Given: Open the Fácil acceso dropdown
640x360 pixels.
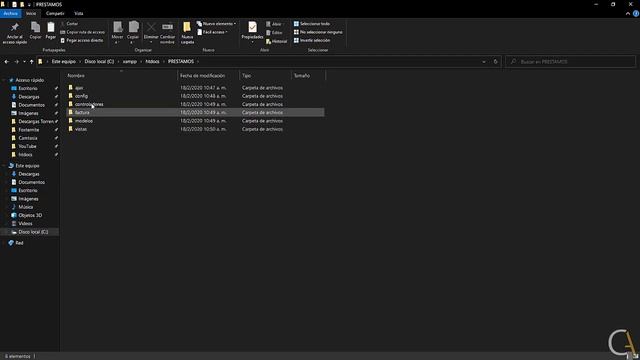Looking at the screenshot, I should point(212,32).
